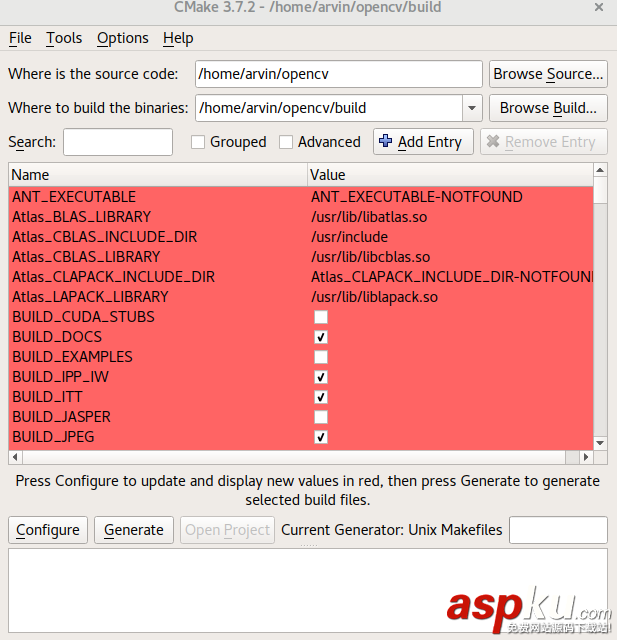Screen dimensions: 617x640
Task: Check the BUILD_EXAMPLES checkbox
Action: (x=321, y=357)
